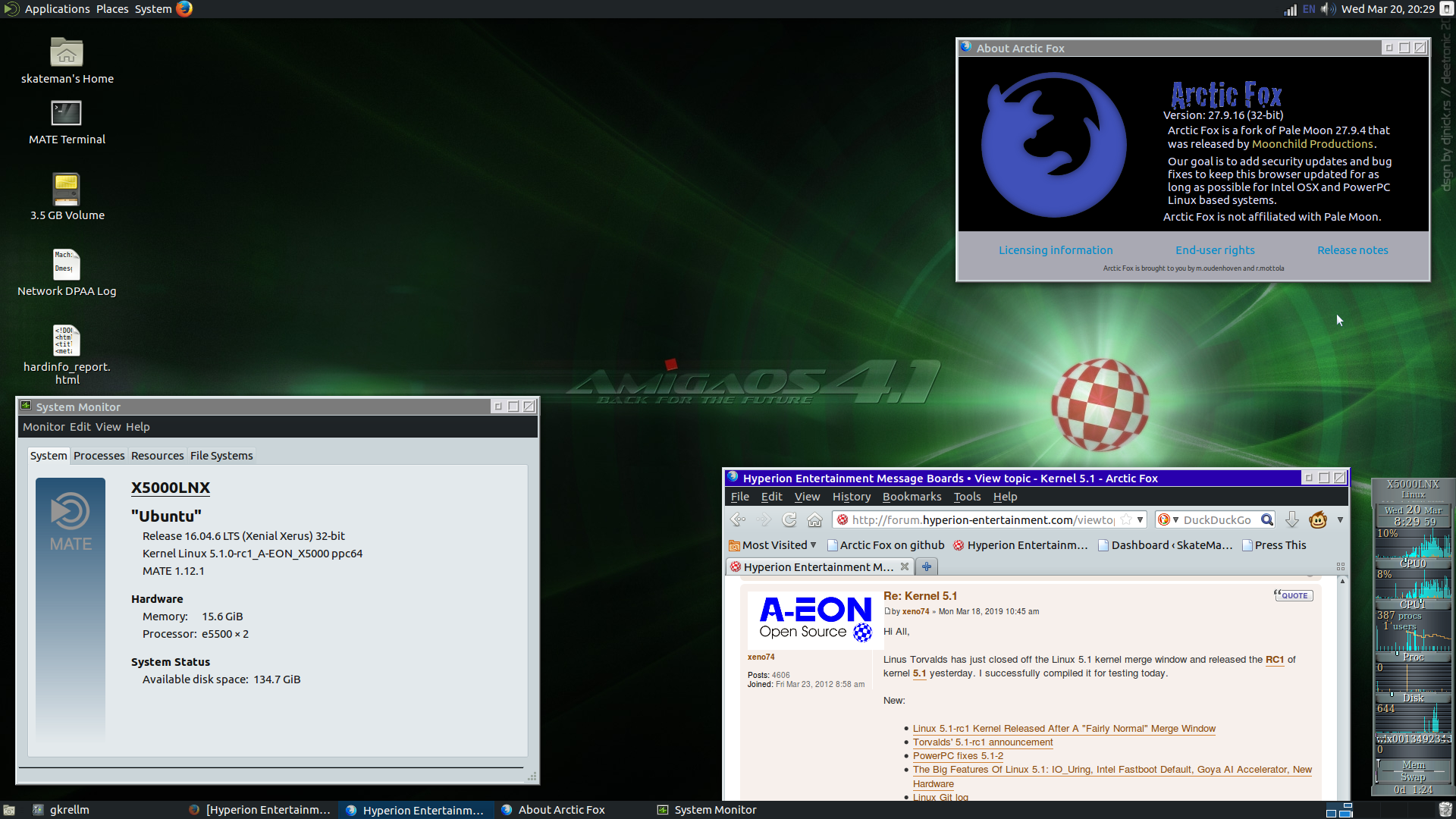Open a new tab with the plus button

tap(927, 566)
